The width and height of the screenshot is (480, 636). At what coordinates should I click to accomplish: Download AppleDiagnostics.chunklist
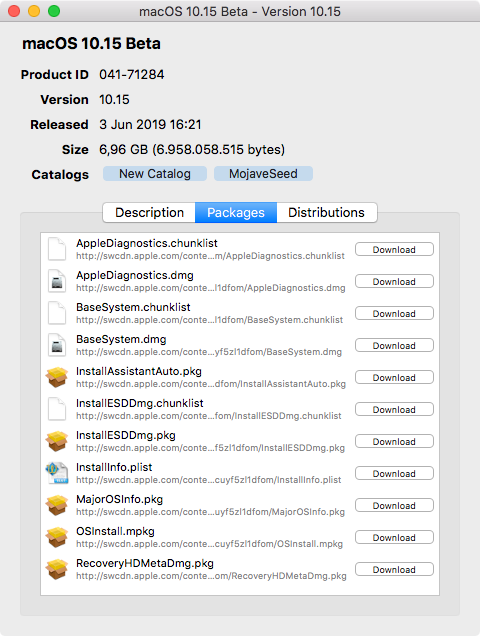[394, 249]
